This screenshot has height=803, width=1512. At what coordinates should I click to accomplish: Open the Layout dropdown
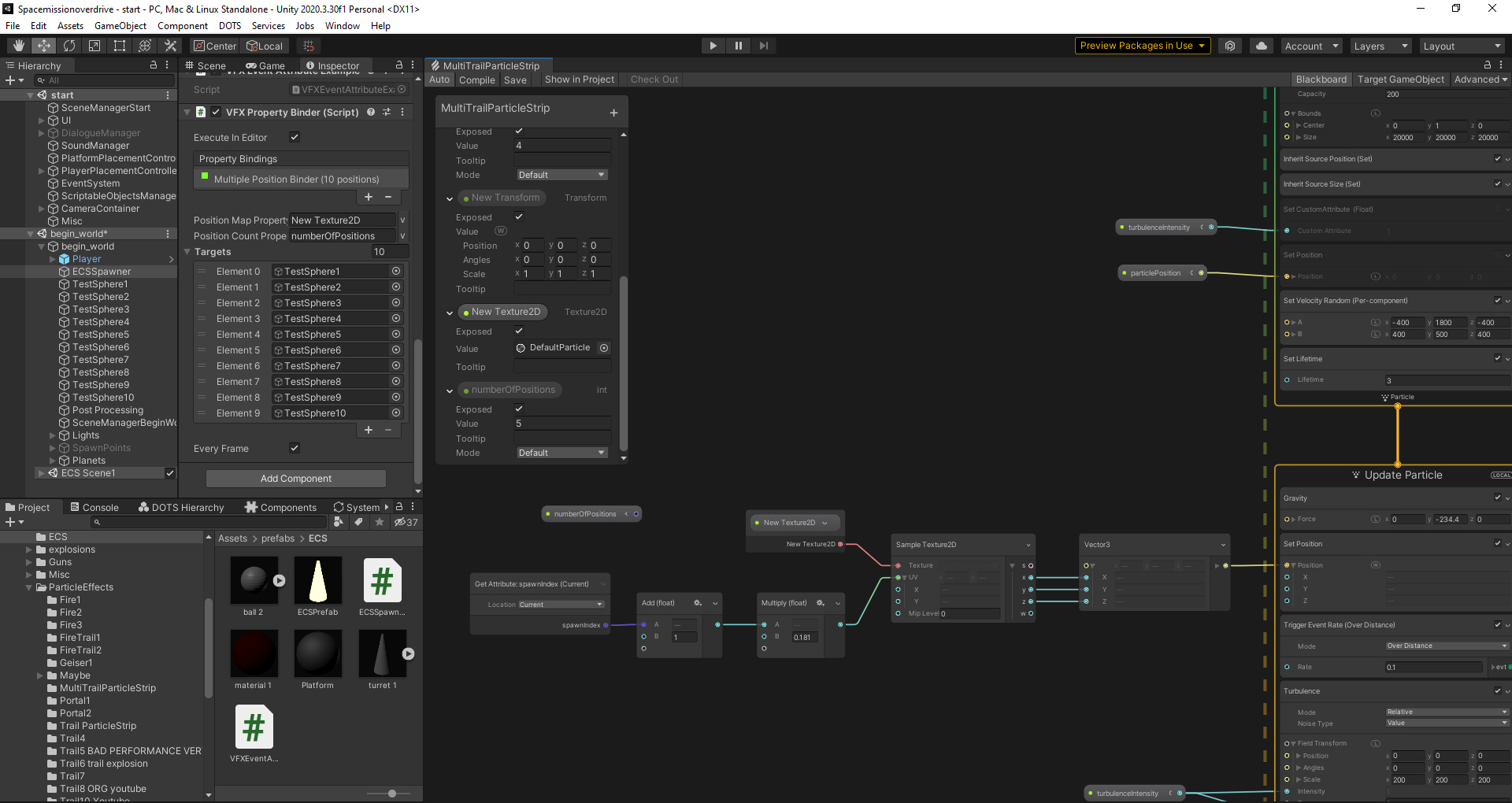coord(1462,45)
